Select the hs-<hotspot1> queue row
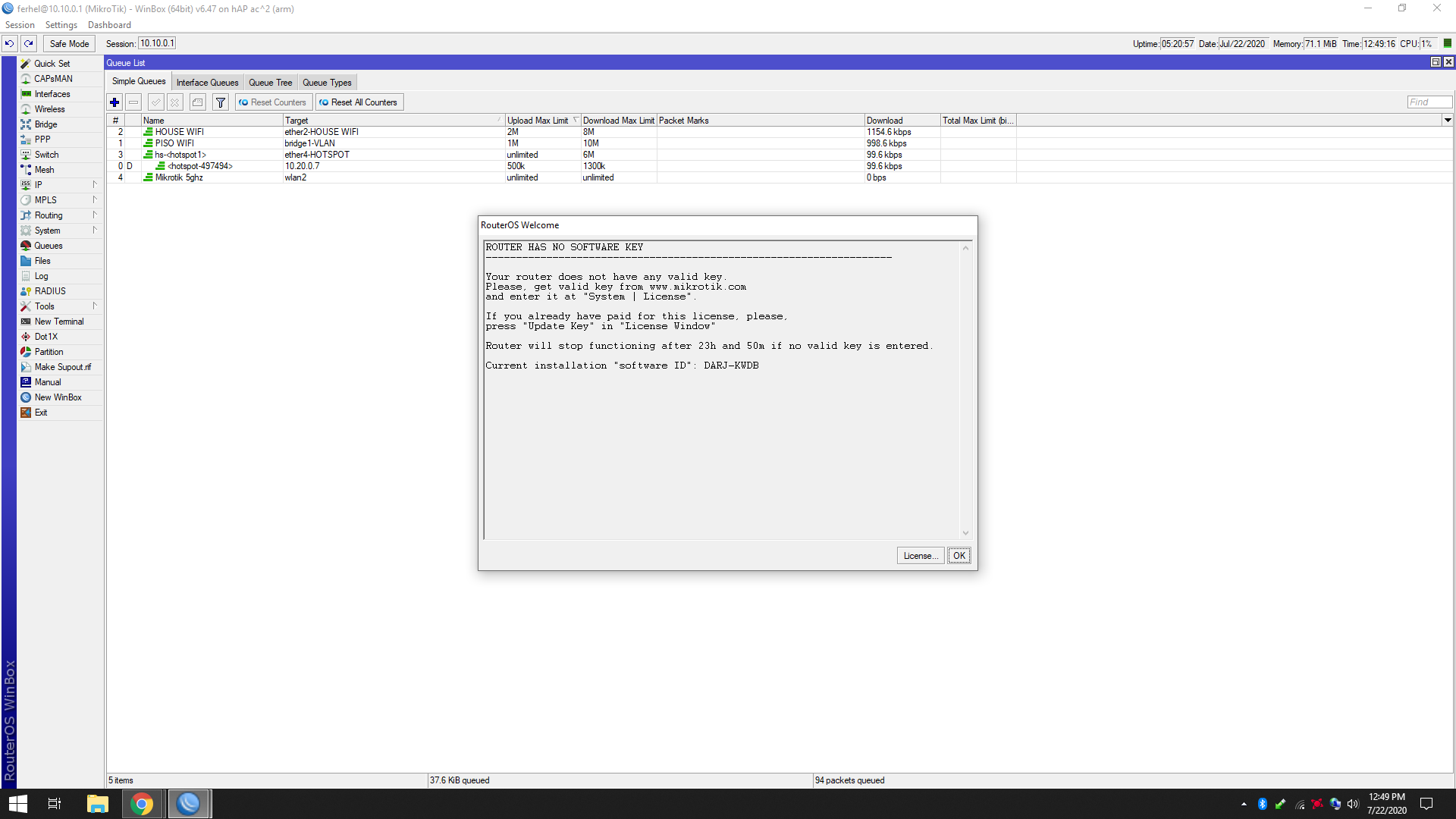This screenshot has width=1456, height=819. 780,155
